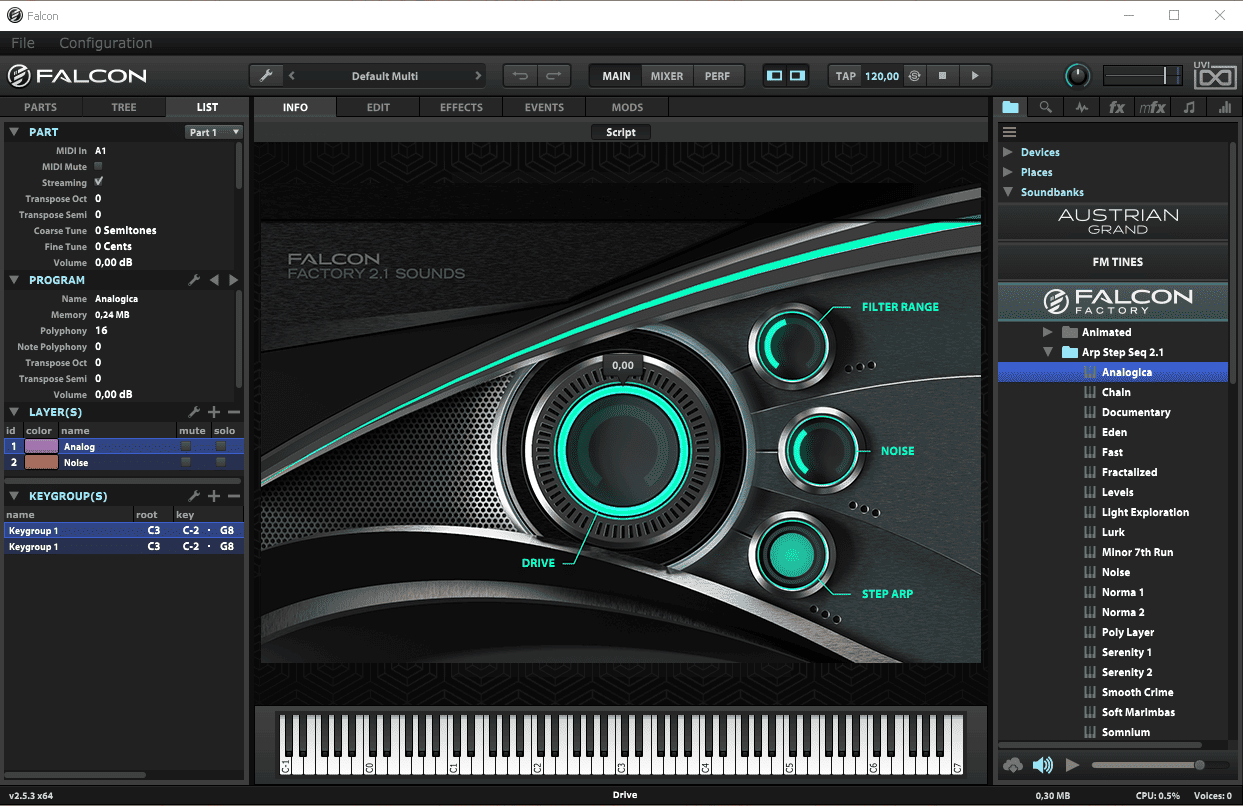Image resolution: width=1243 pixels, height=806 pixels.
Task: Open the events music note tab in browser
Action: coord(1188,108)
